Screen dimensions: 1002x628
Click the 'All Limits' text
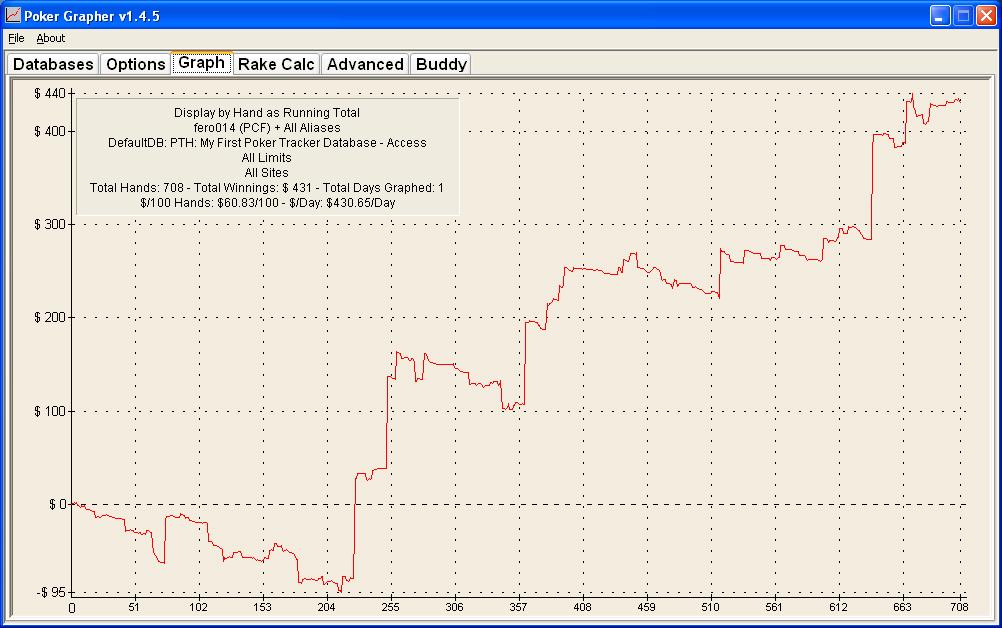[x=266, y=158]
